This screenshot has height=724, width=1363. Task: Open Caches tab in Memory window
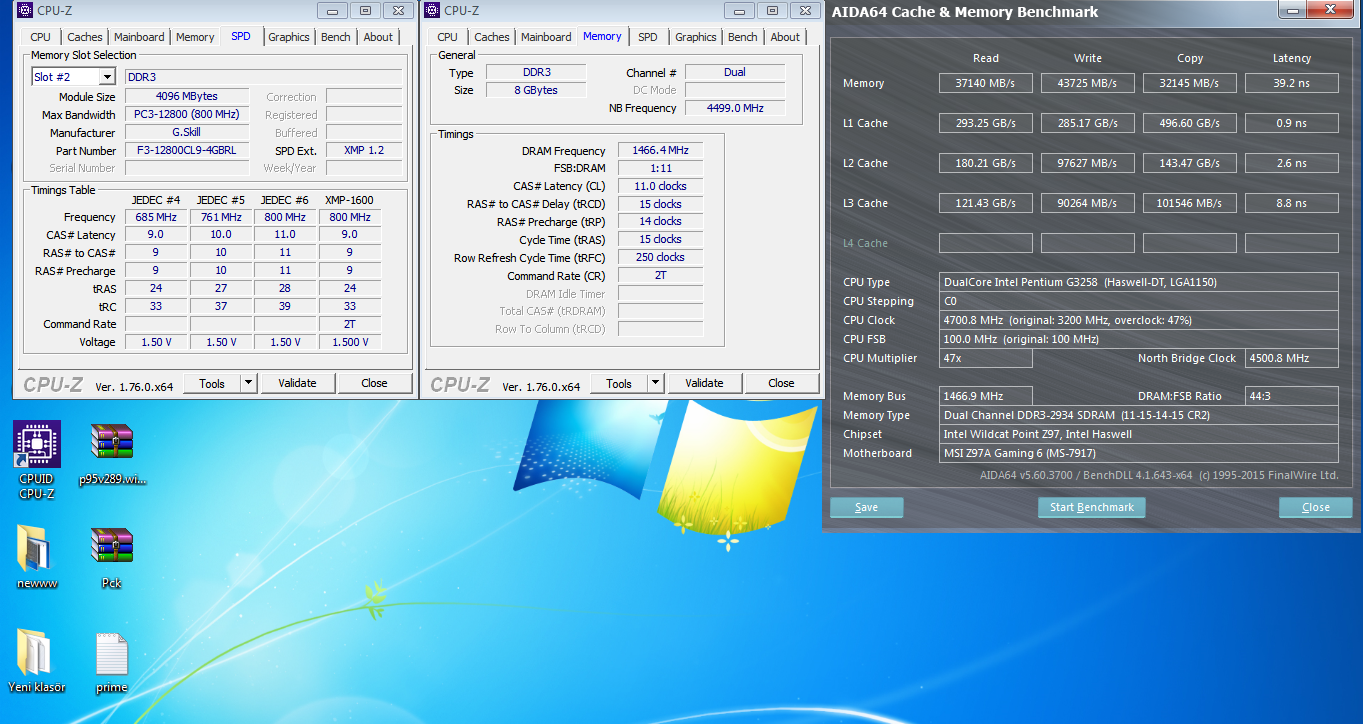coord(492,37)
